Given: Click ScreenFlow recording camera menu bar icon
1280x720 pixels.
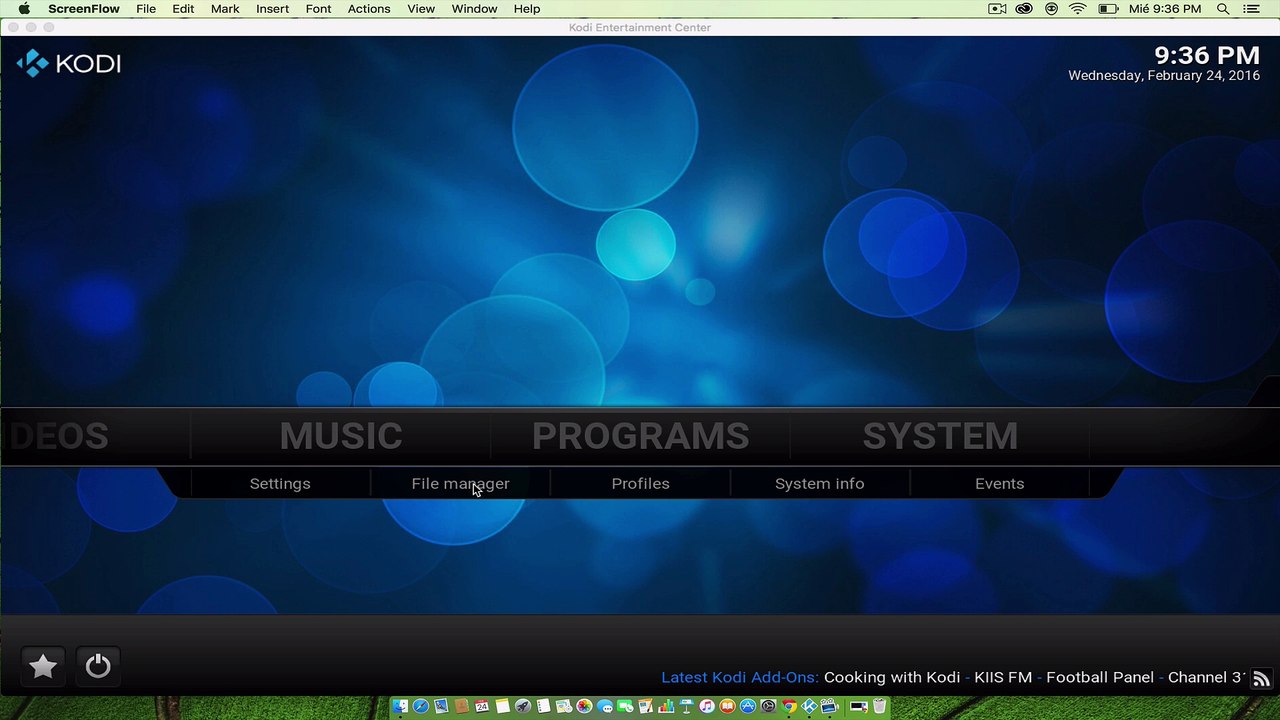Looking at the screenshot, I should click(x=997, y=9).
